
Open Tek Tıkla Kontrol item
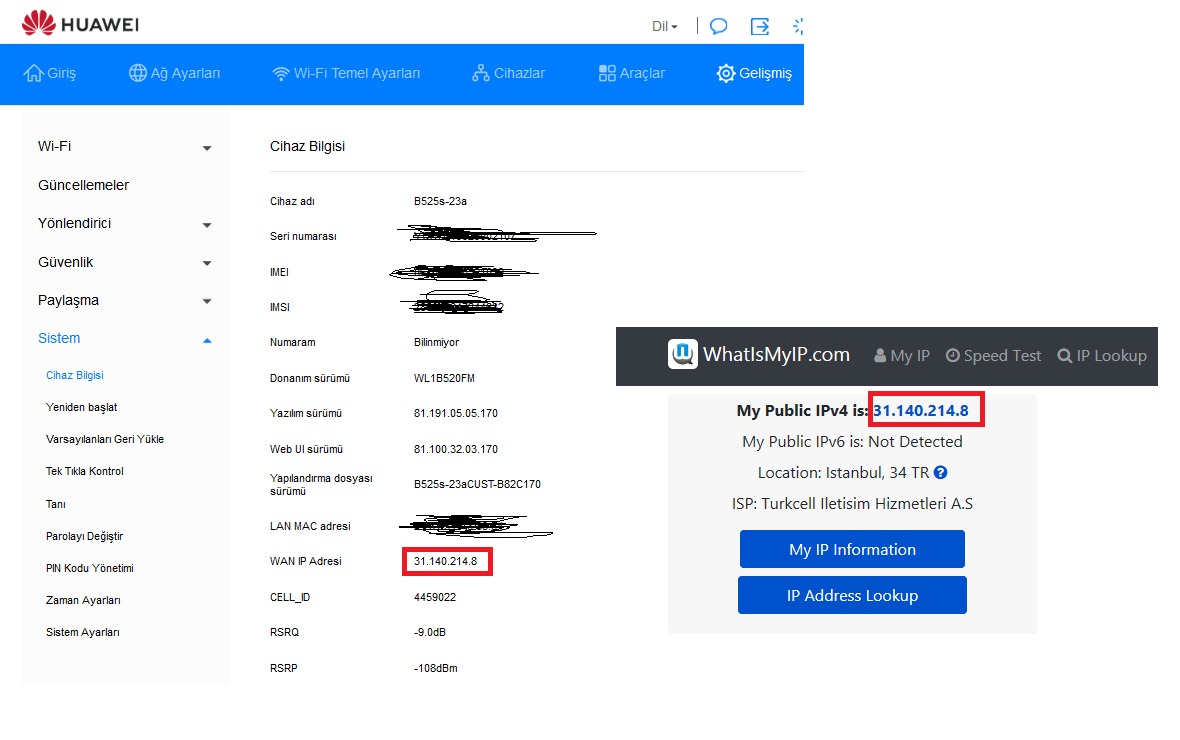pos(84,471)
